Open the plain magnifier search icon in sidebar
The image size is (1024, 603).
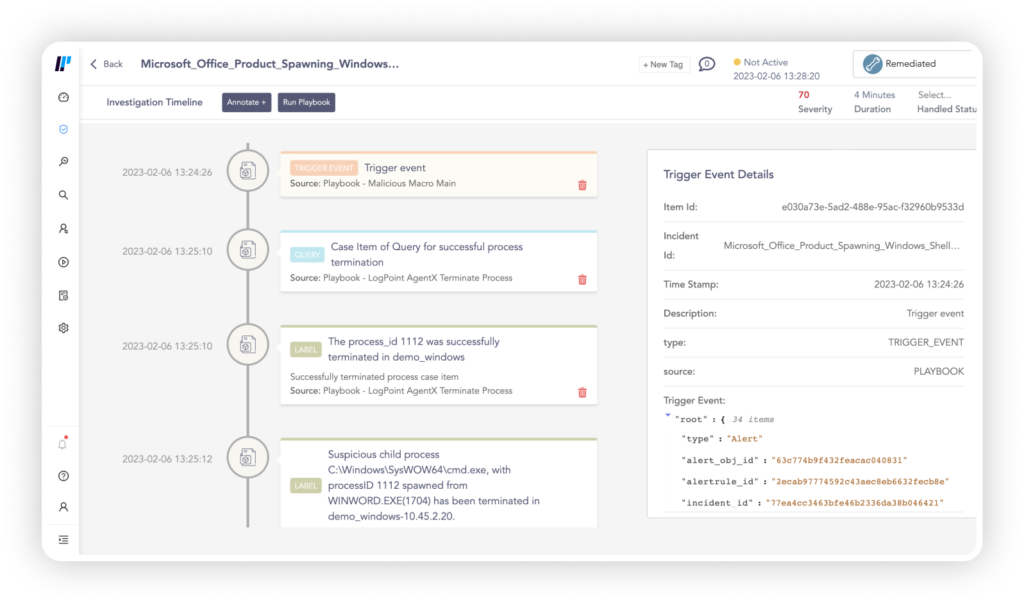tap(63, 195)
